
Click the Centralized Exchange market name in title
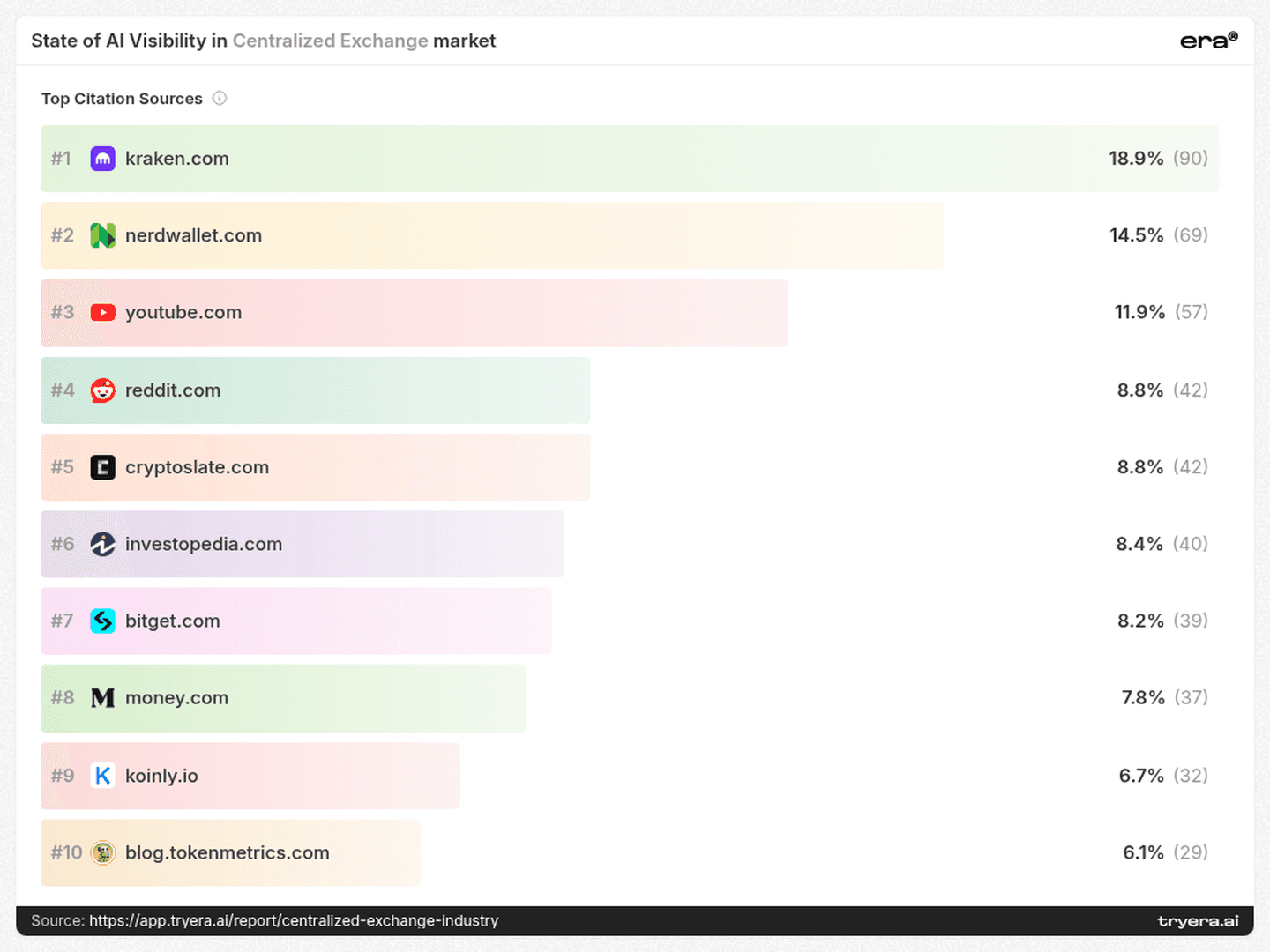point(331,41)
